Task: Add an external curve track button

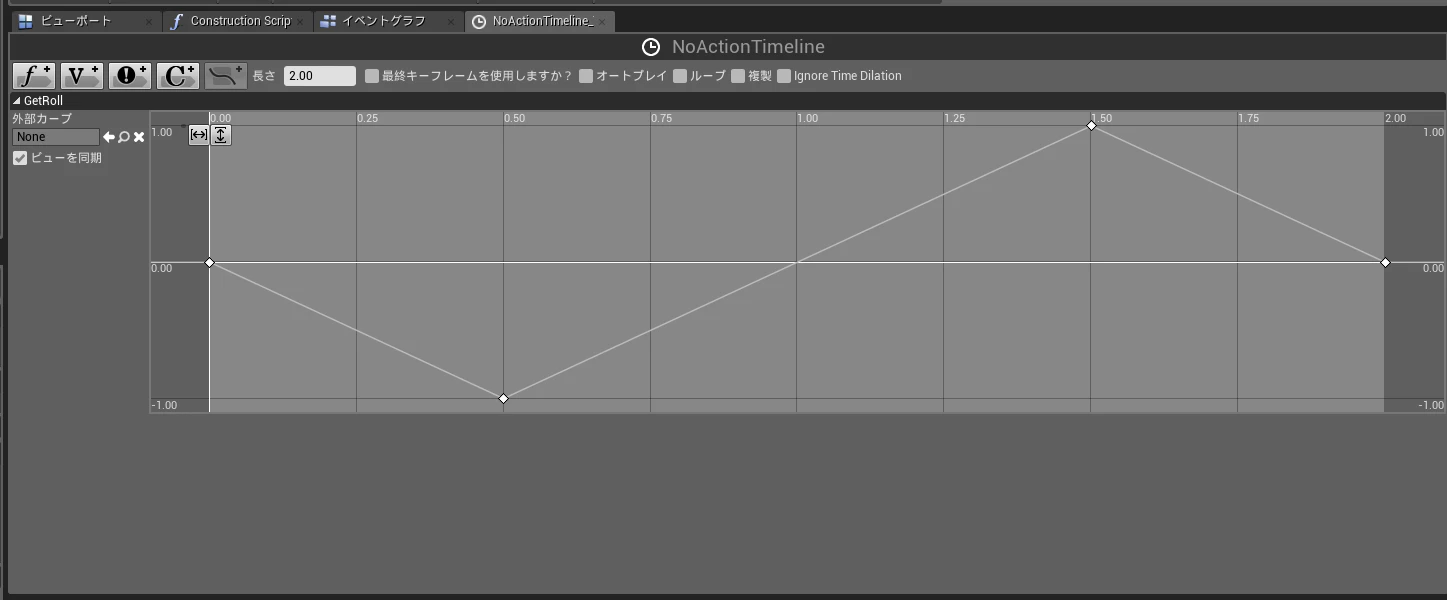Action: (226, 76)
